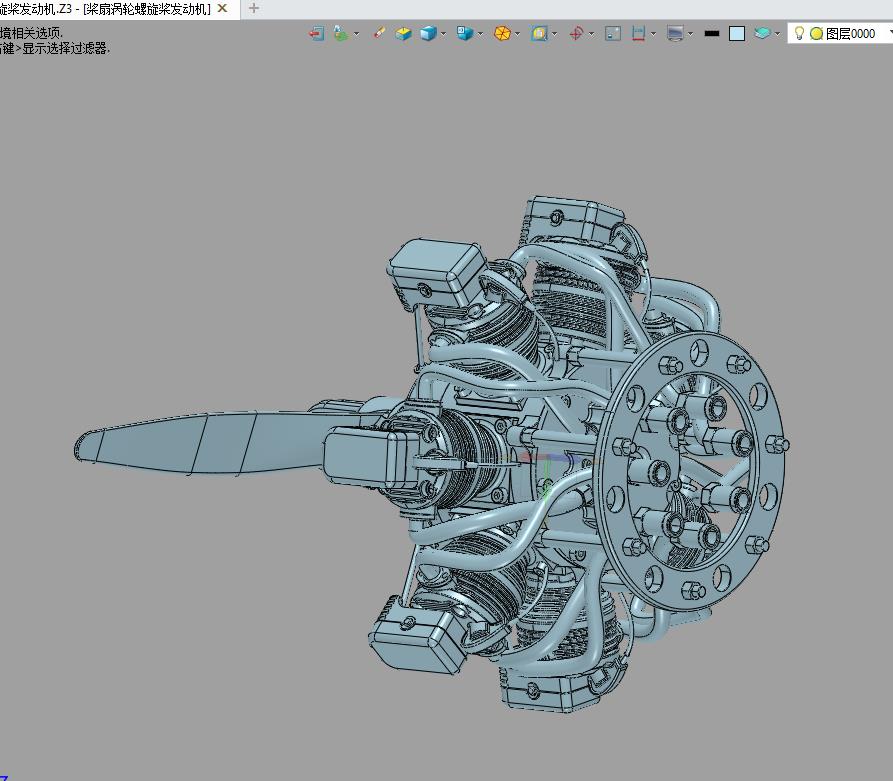This screenshot has height=781, width=893.
Task: Click the yellow circle icon beside 图层0000
Action: (x=816, y=34)
